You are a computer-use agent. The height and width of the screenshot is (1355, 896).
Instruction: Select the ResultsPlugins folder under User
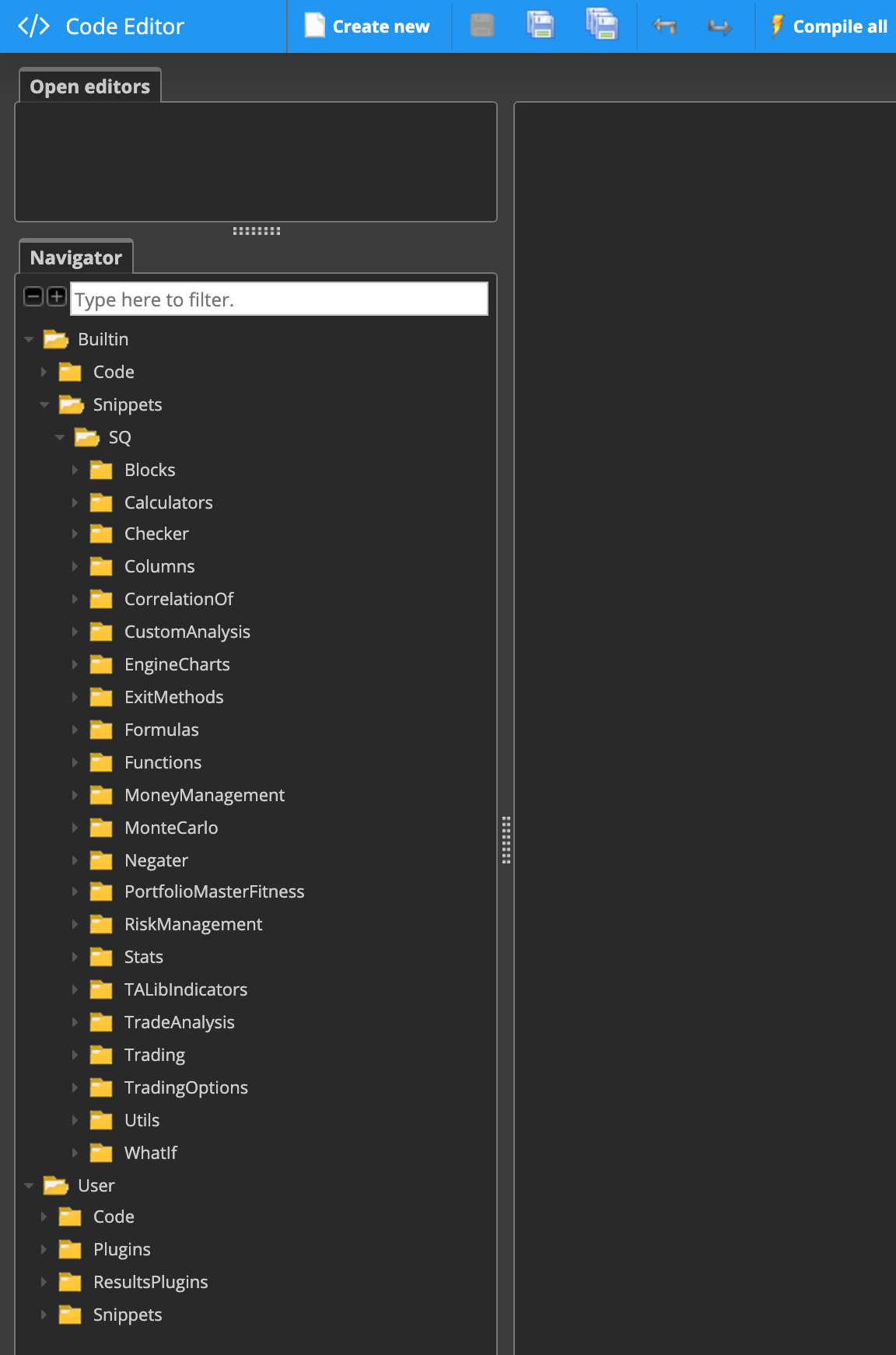(x=151, y=1282)
